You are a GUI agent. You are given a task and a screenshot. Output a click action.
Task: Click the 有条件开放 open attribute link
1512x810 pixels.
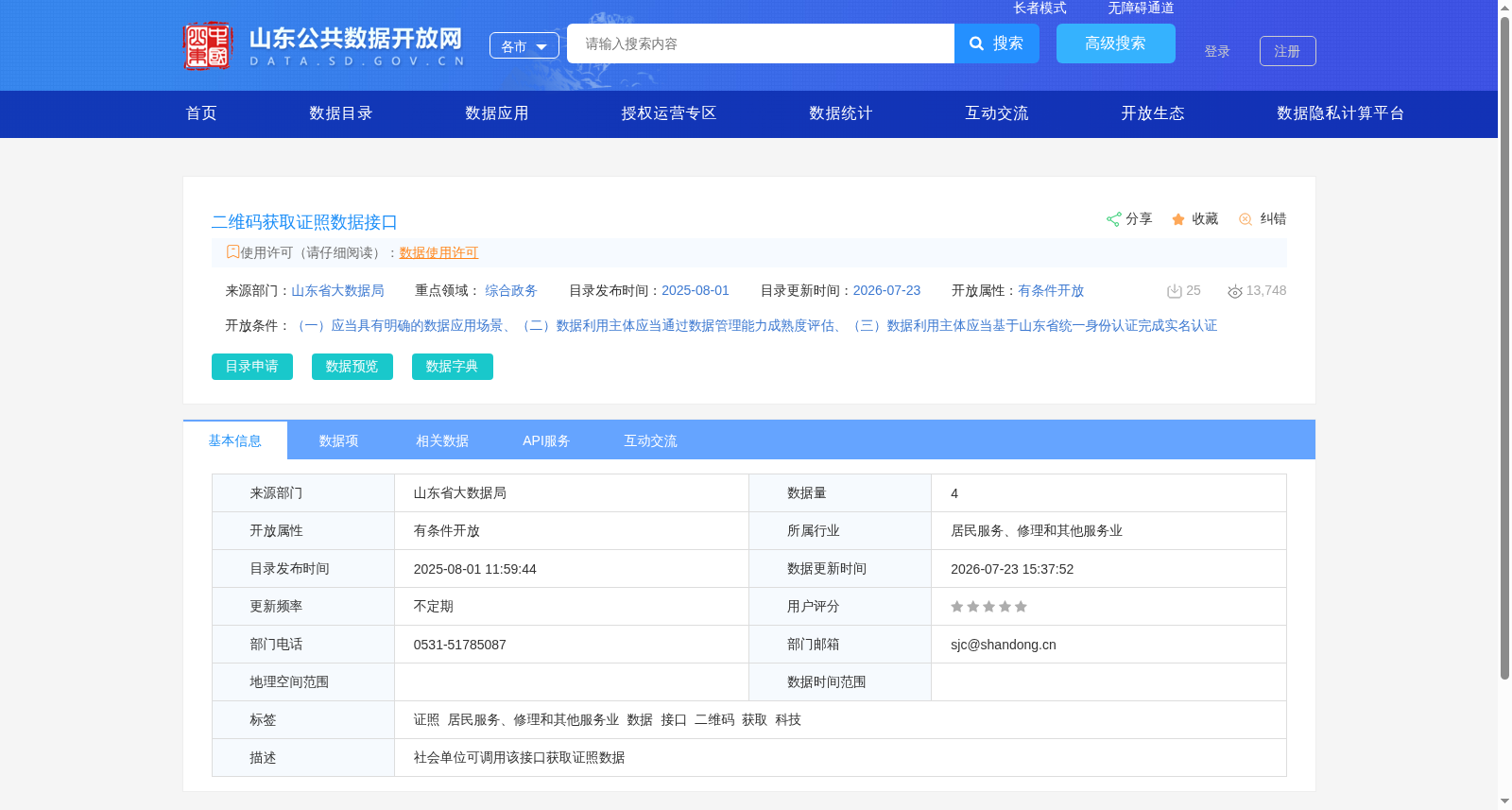coord(1051,291)
